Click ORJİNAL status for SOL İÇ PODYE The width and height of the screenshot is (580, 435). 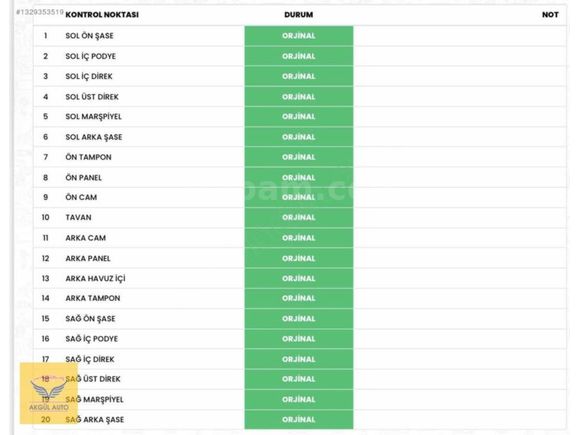(299, 56)
